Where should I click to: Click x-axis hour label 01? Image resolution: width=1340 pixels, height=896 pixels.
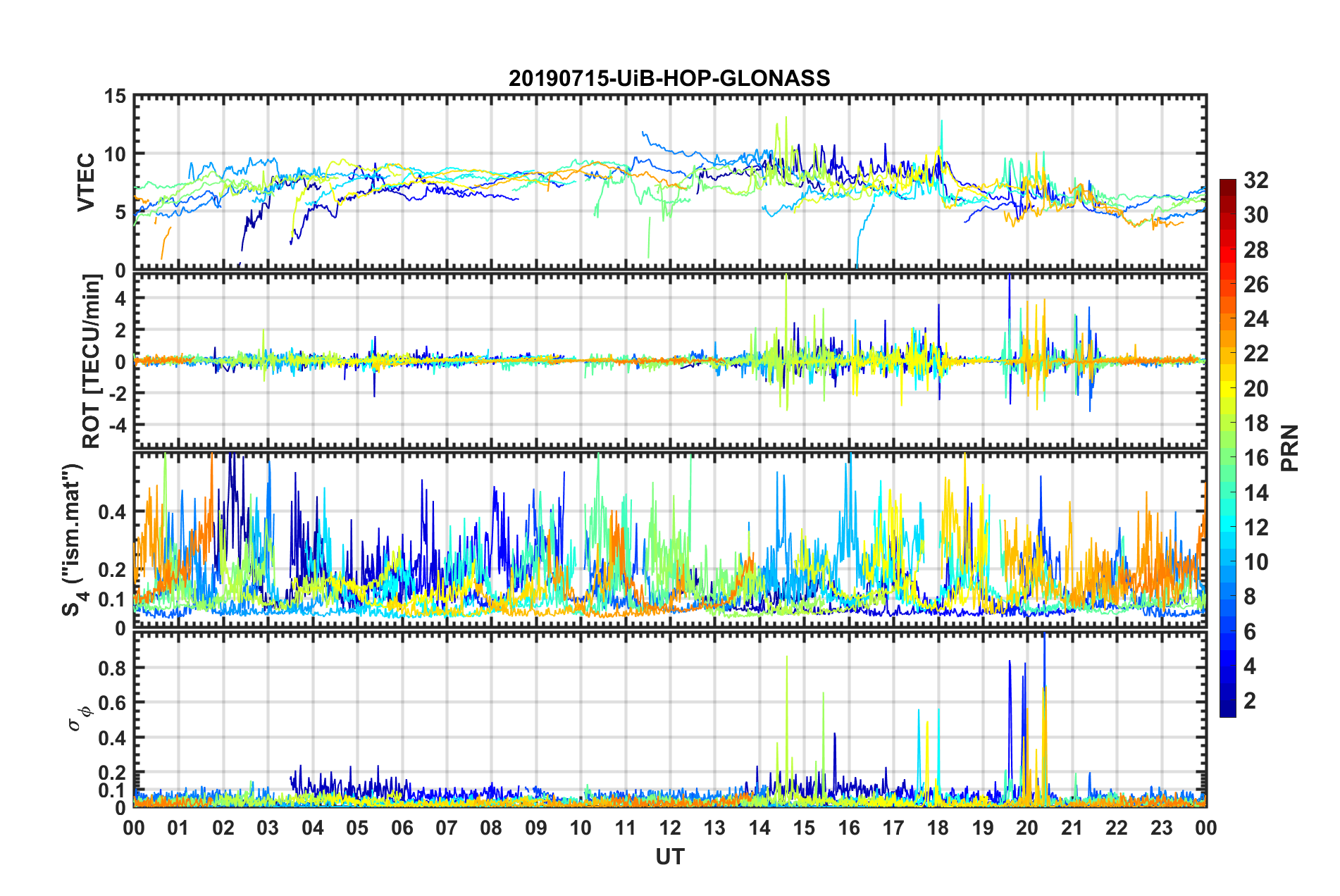(178, 828)
